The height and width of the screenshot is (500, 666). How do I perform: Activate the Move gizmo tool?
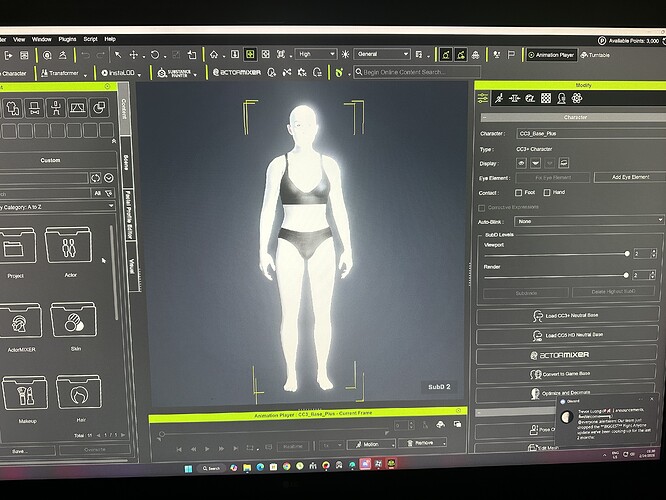134,55
